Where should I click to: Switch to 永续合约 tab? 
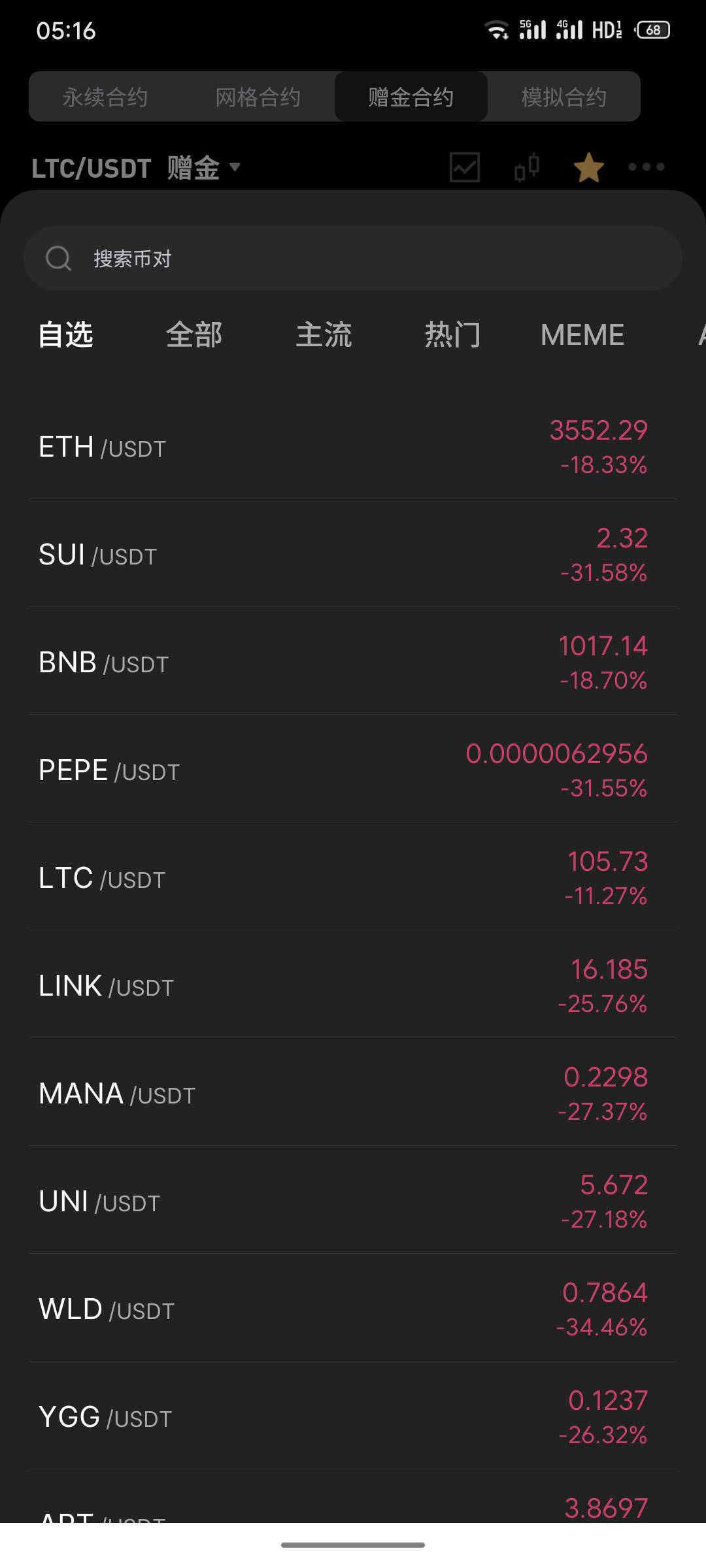point(105,97)
